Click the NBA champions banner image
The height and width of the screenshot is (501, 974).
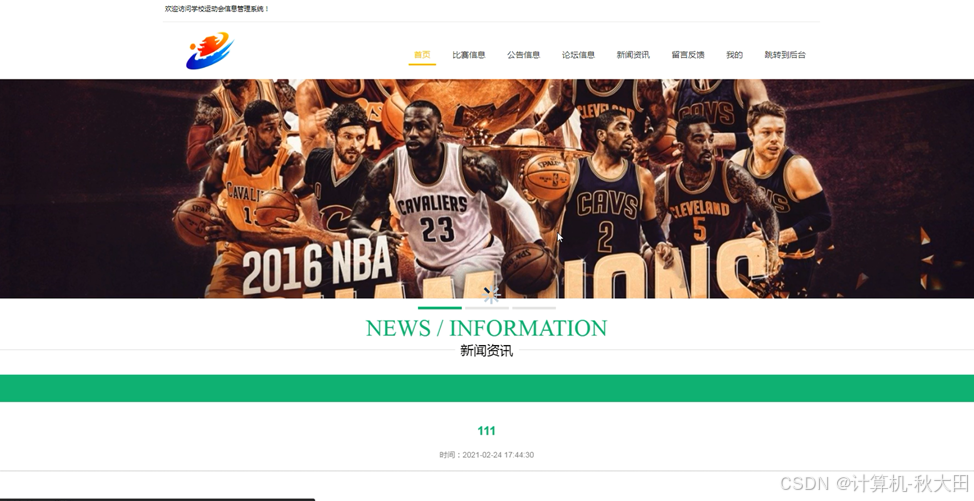point(487,188)
